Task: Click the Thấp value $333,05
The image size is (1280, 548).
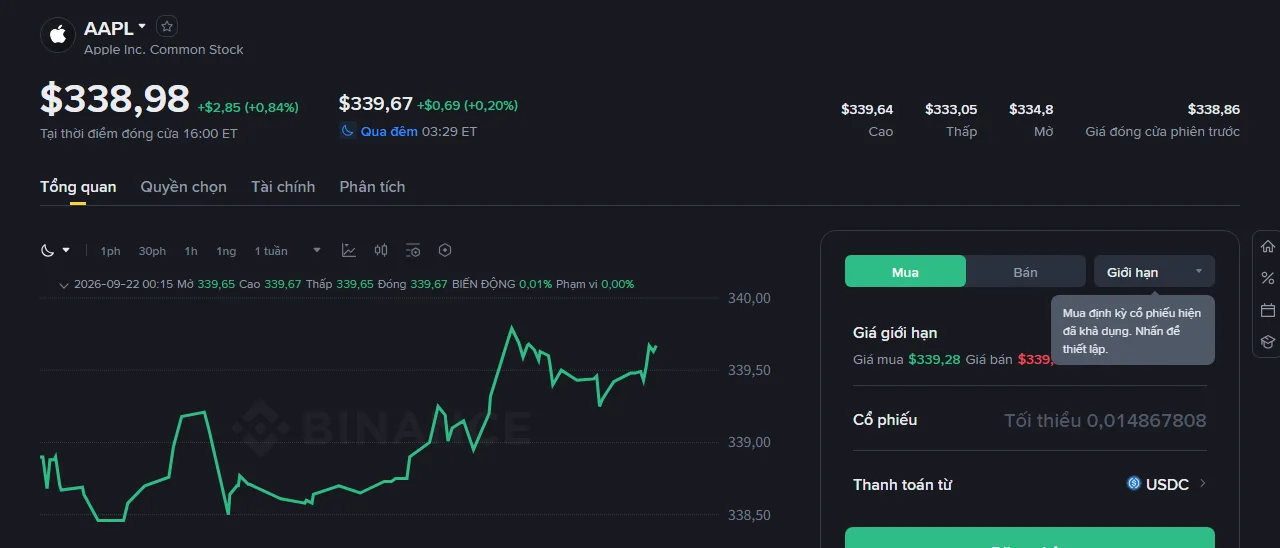Action: pyautogui.click(x=951, y=109)
